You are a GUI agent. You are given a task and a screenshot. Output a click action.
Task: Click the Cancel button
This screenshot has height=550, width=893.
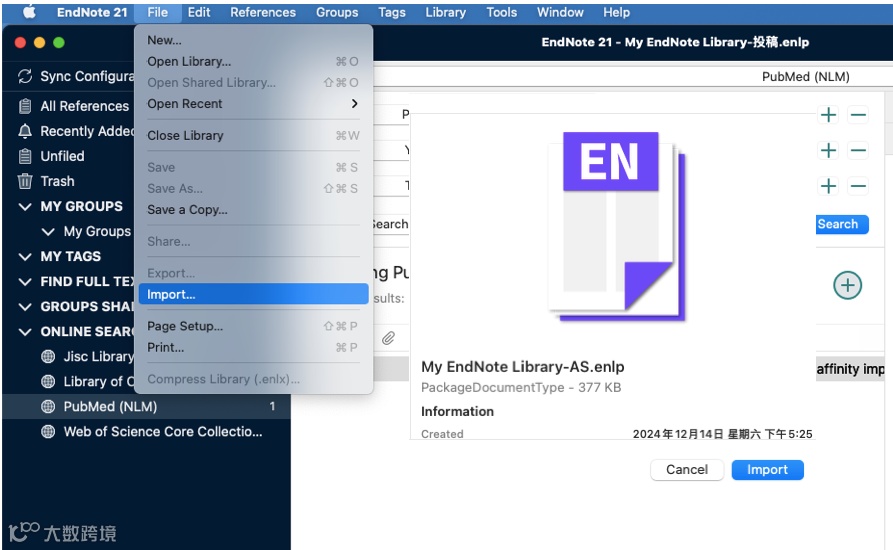687,470
